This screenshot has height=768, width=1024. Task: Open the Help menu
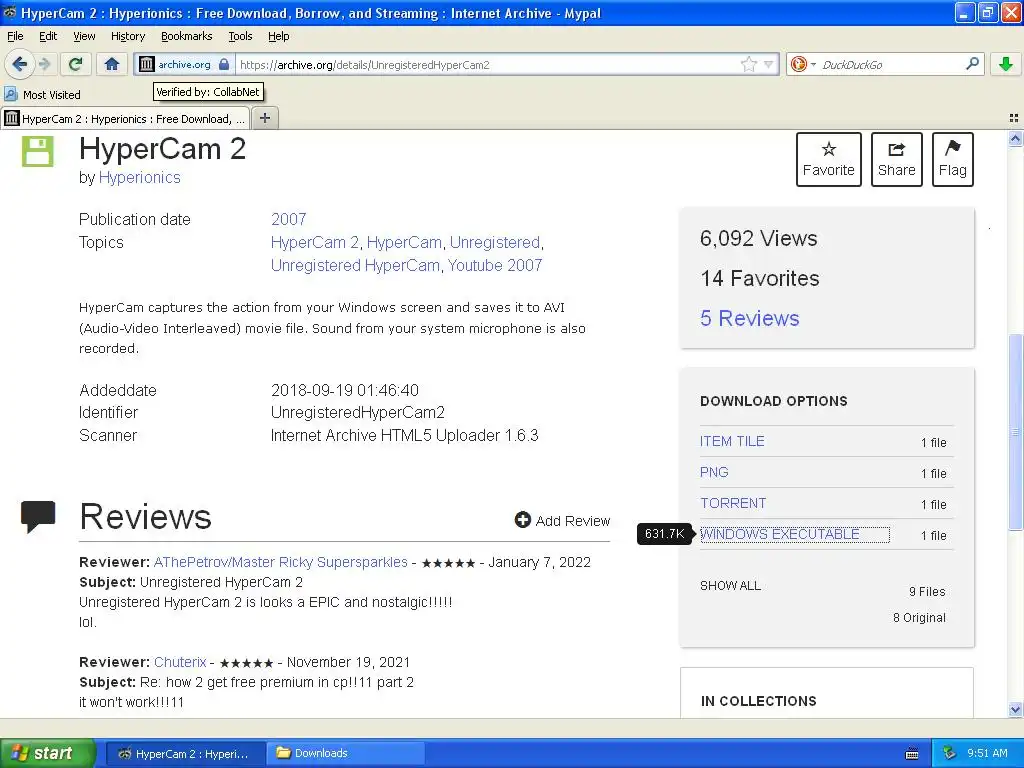(278, 36)
